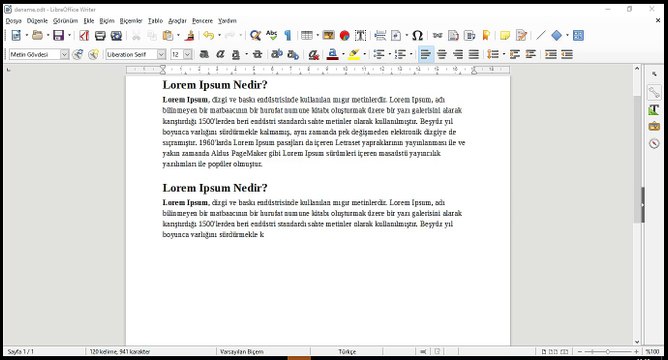Align text left
Screen dimensions: 668x360
coord(426,54)
